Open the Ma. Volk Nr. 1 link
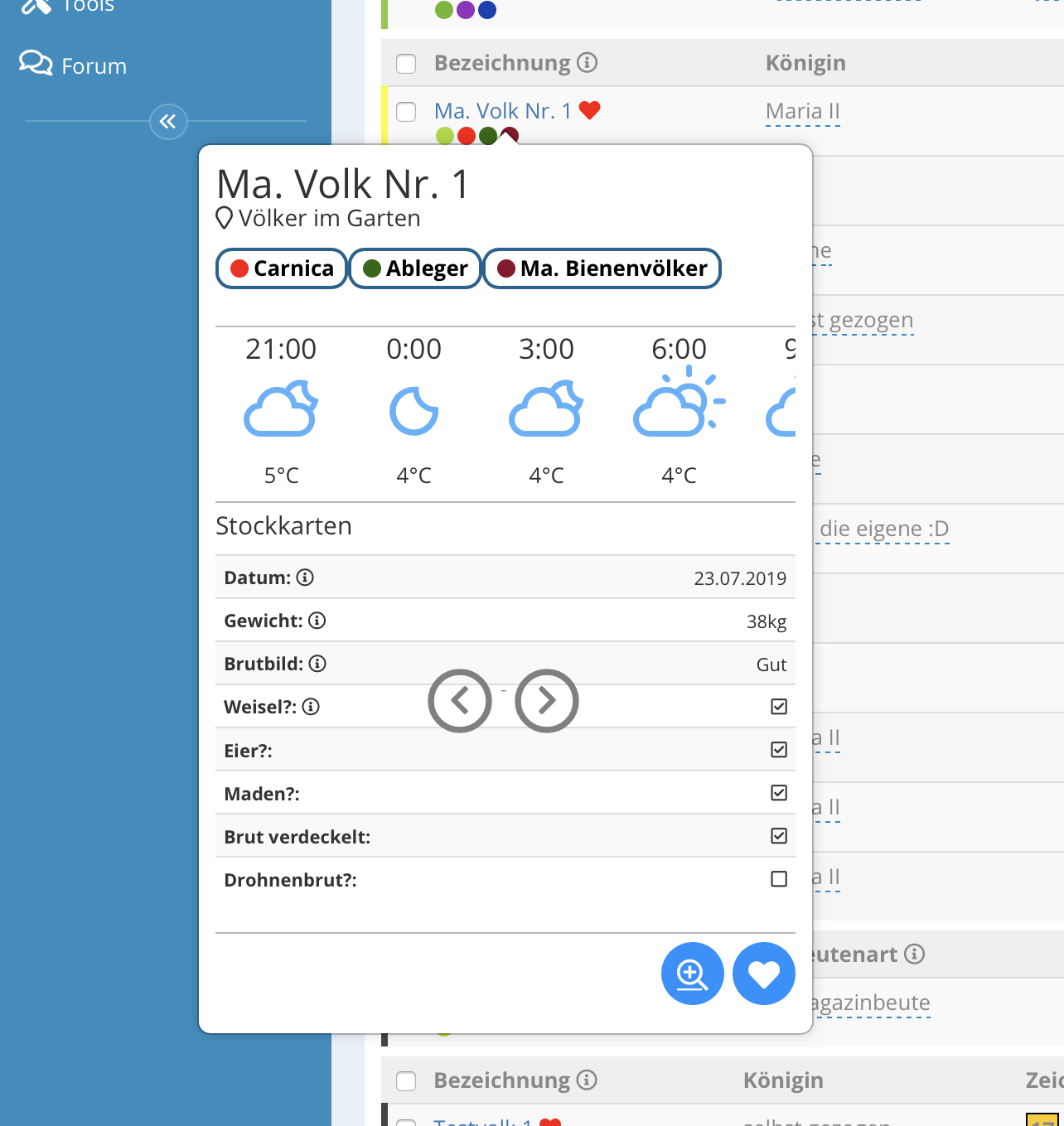This screenshot has width=1064, height=1126. coord(502,111)
